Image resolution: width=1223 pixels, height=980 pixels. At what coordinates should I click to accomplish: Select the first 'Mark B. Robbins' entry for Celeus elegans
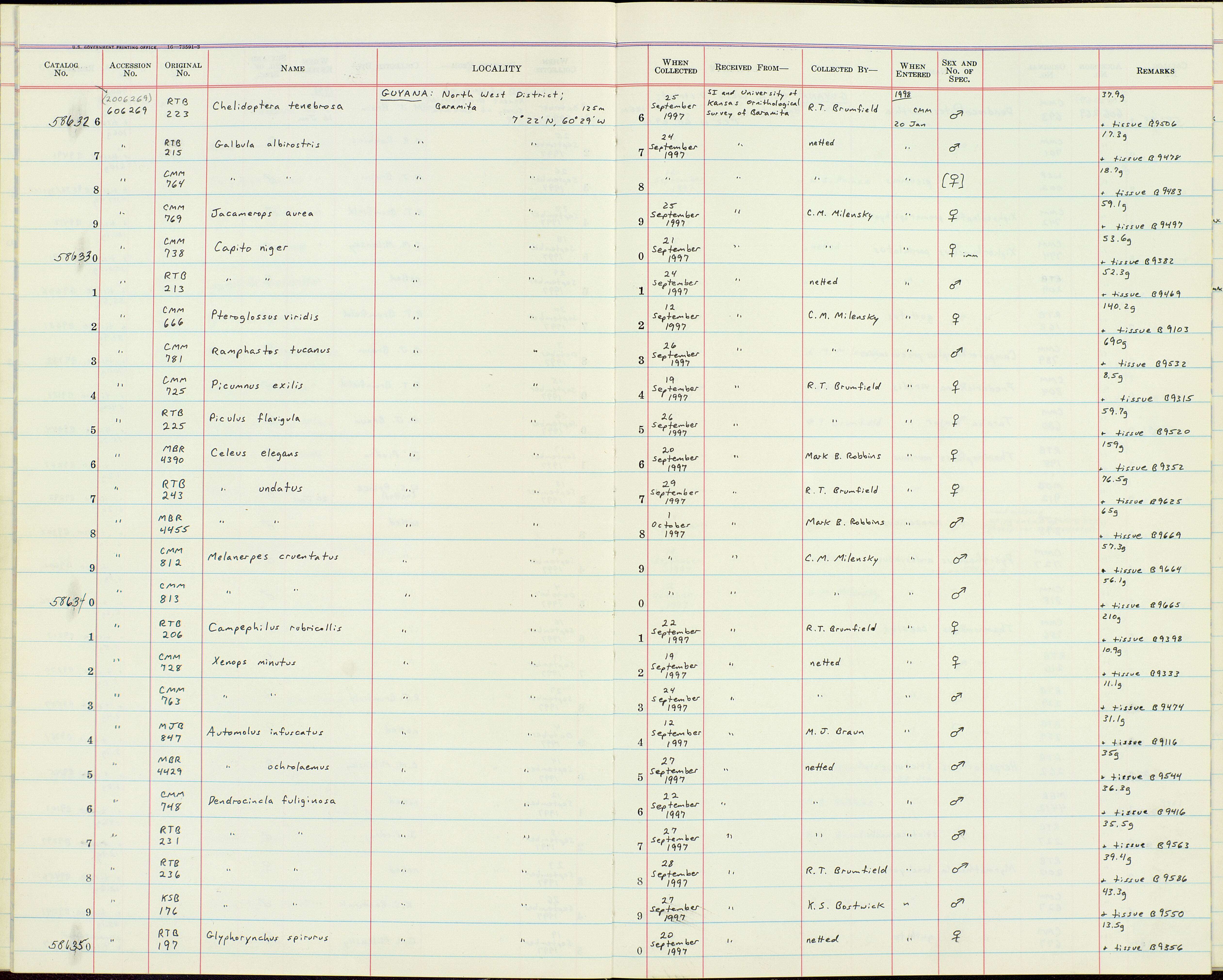843,455
